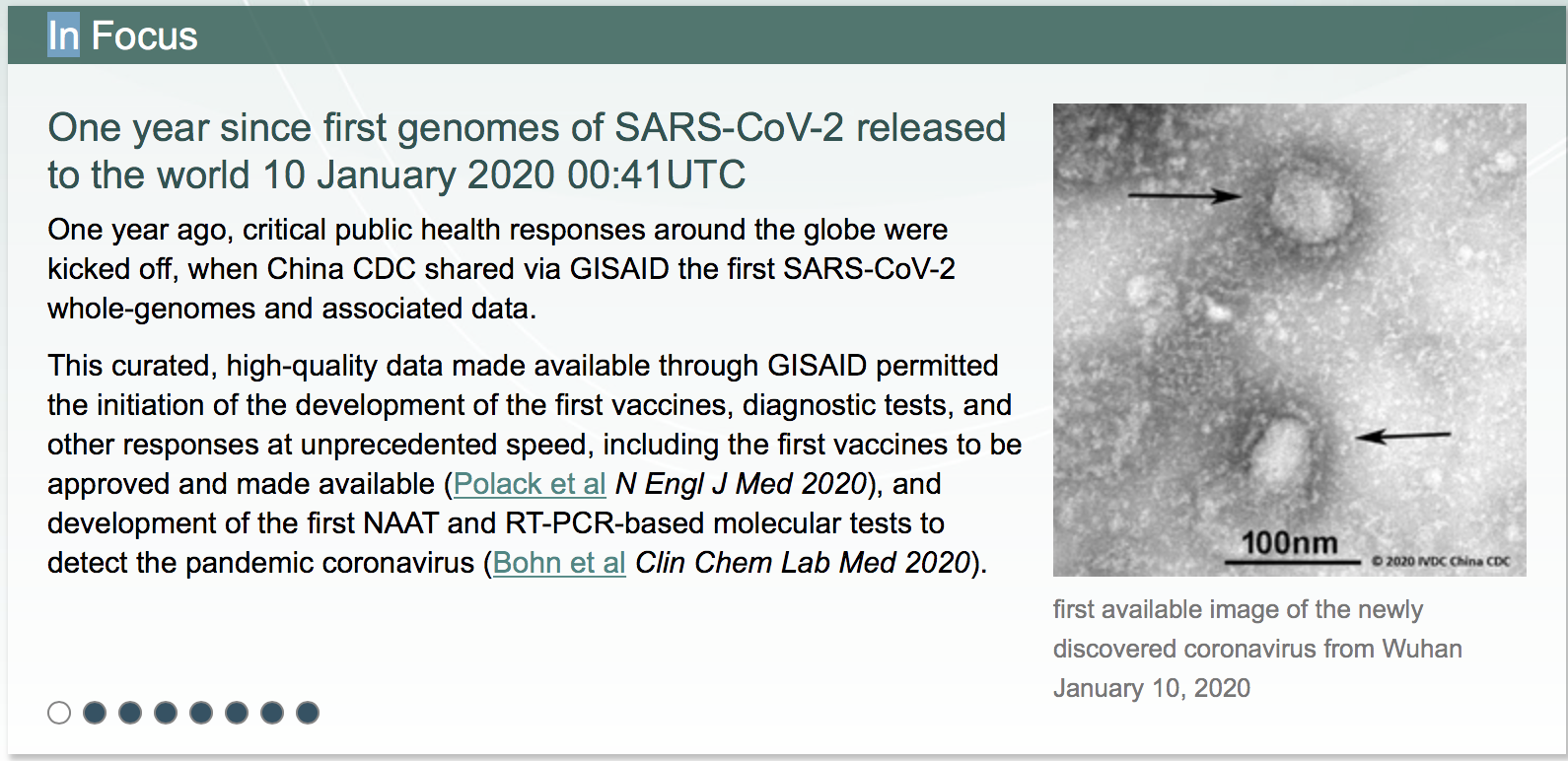Image resolution: width=1568 pixels, height=761 pixels.
Task: Select the last carousel slide dot
Action: point(308,713)
